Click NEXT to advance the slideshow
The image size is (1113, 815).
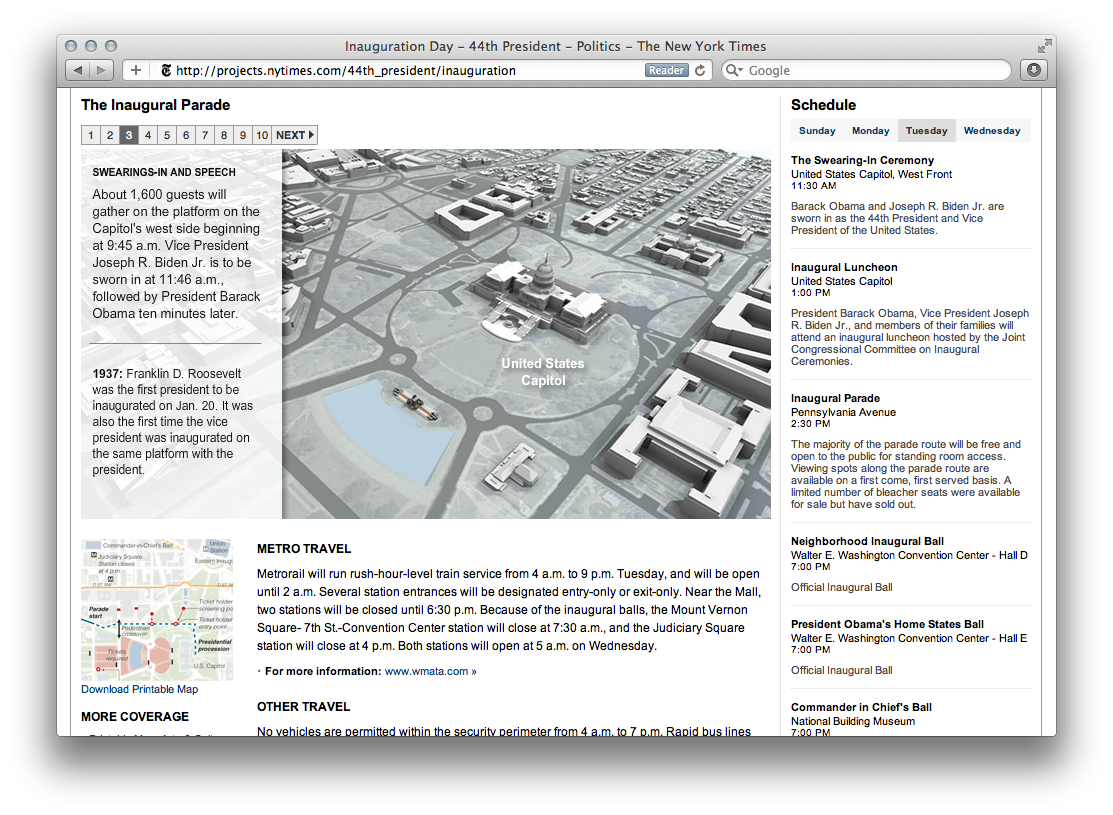point(295,135)
